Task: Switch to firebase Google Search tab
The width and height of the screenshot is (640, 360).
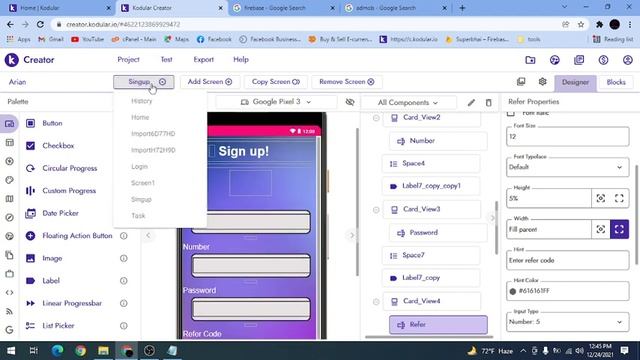Action: [283, 8]
